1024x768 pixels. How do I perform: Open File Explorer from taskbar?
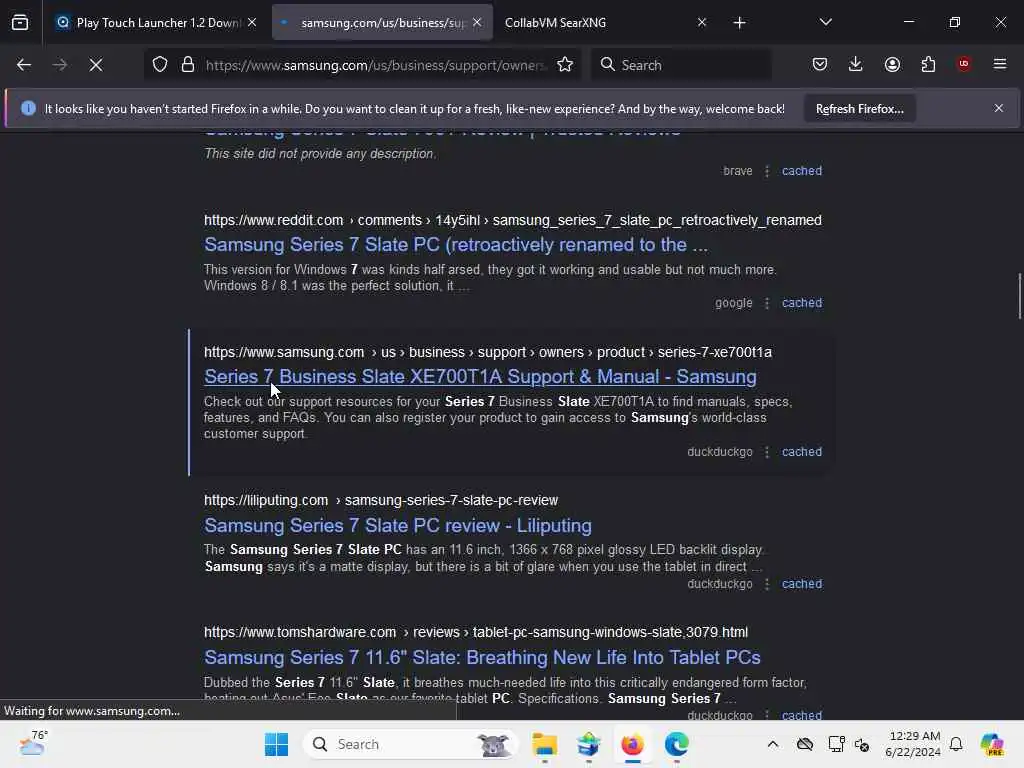(544, 744)
